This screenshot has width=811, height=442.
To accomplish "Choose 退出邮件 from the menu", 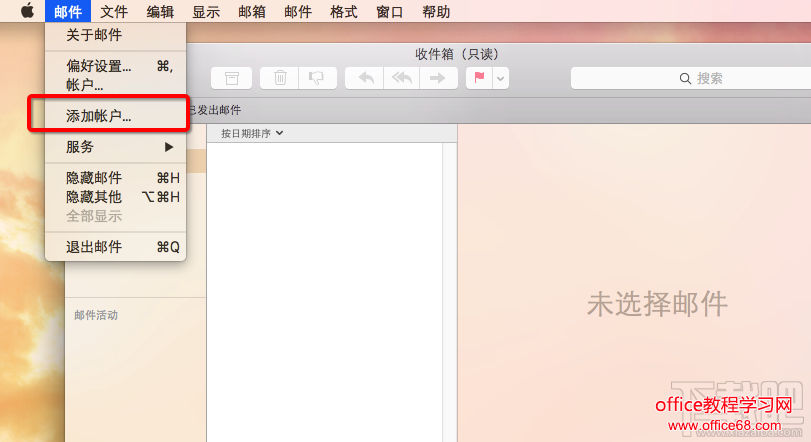I will [115, 247].
